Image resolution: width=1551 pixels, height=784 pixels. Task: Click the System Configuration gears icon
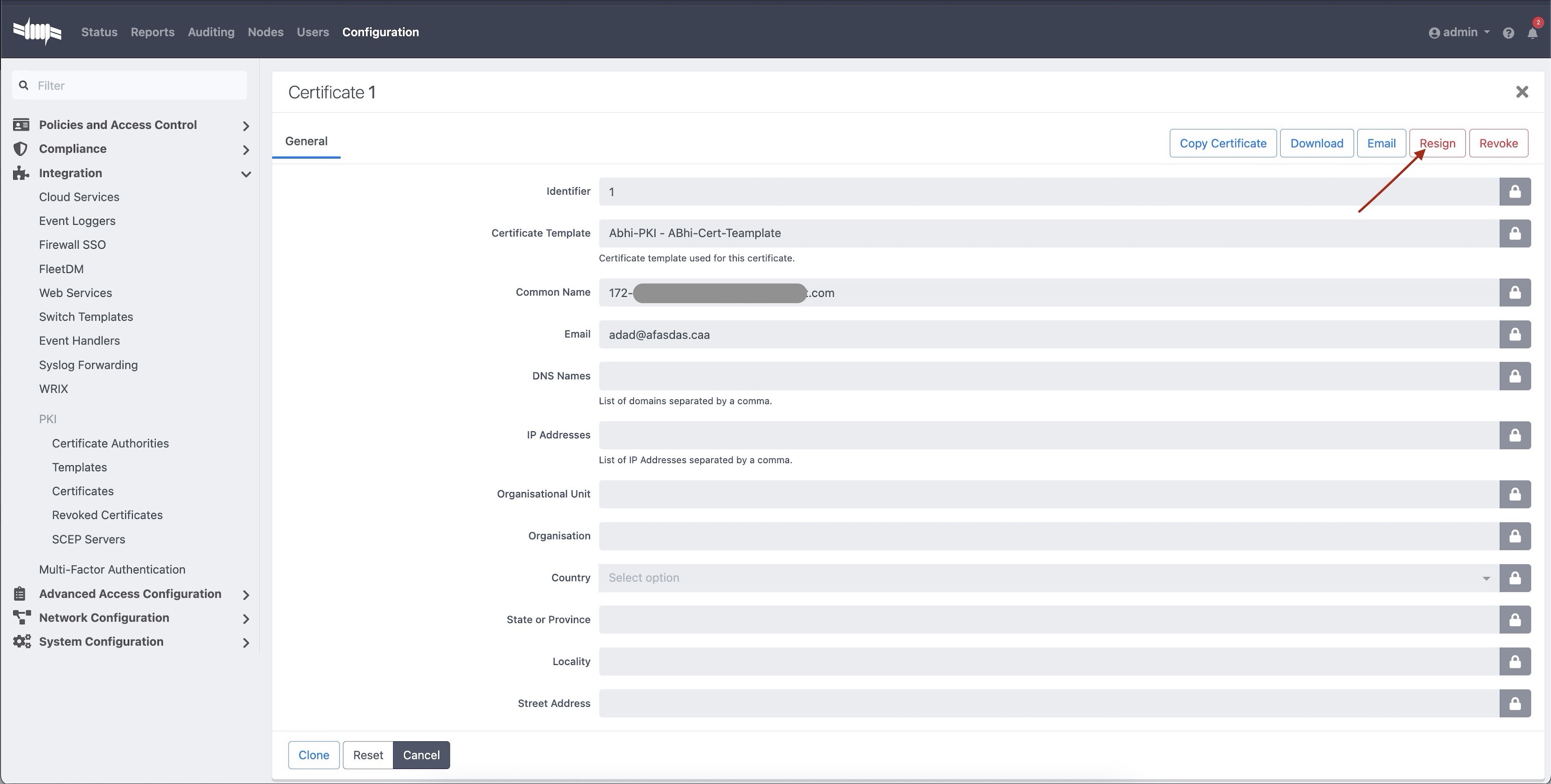pyautogui.click(x=22, y=641)
